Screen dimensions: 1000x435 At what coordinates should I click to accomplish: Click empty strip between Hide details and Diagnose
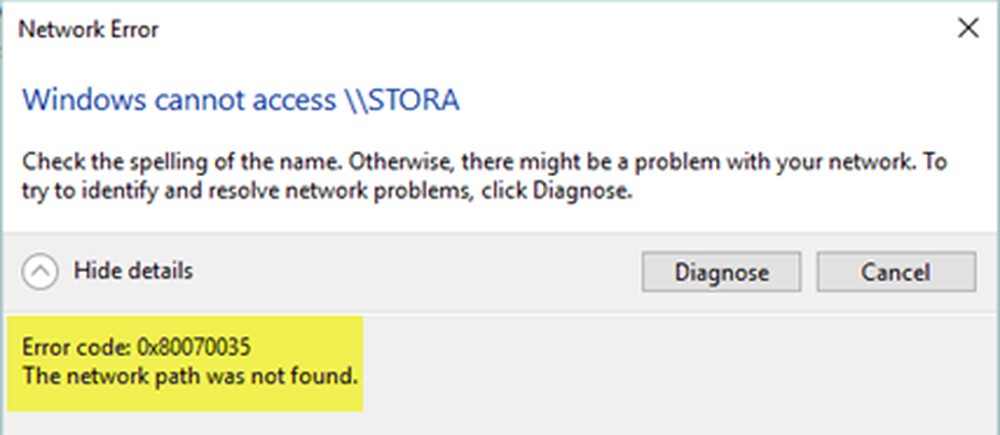pyautogui.click(x=420, y=271)
